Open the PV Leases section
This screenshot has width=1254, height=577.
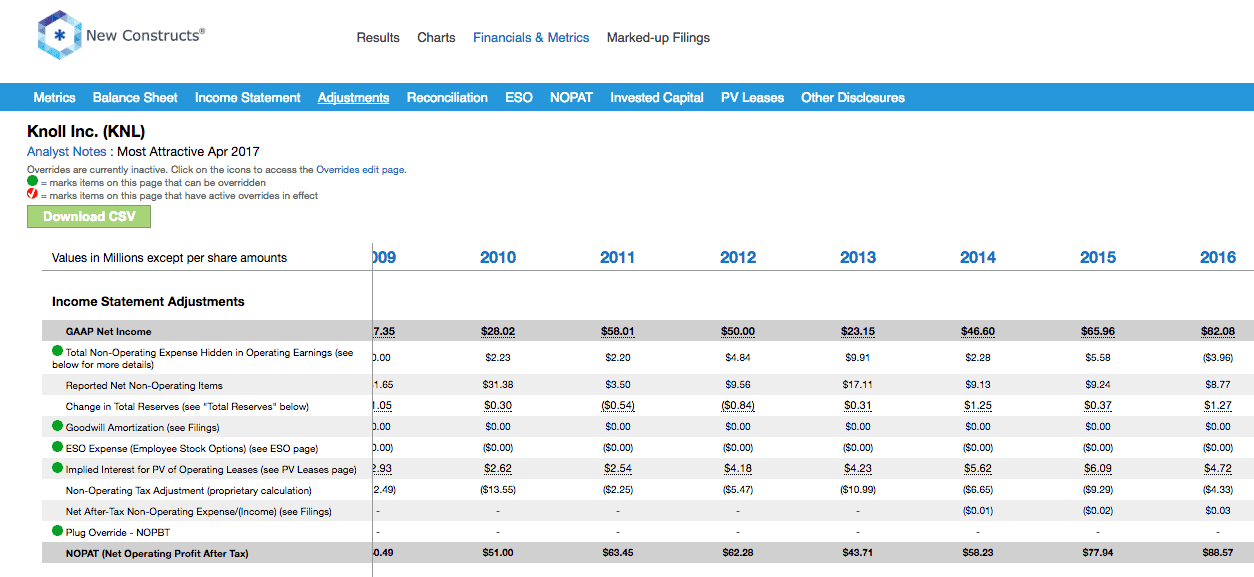pyautogui.click(x=752, y=97)
